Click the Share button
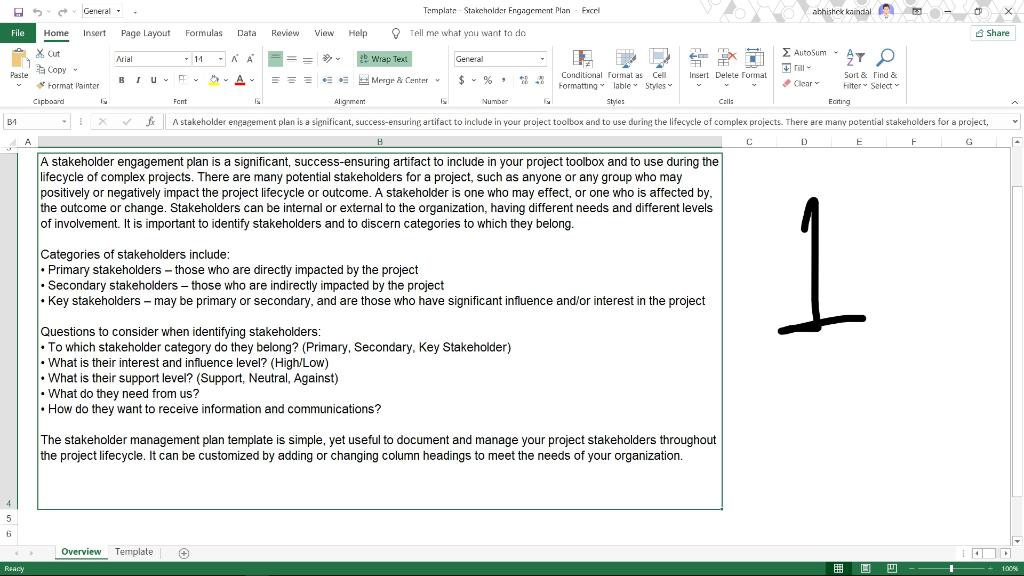 [x=990, y=32]
